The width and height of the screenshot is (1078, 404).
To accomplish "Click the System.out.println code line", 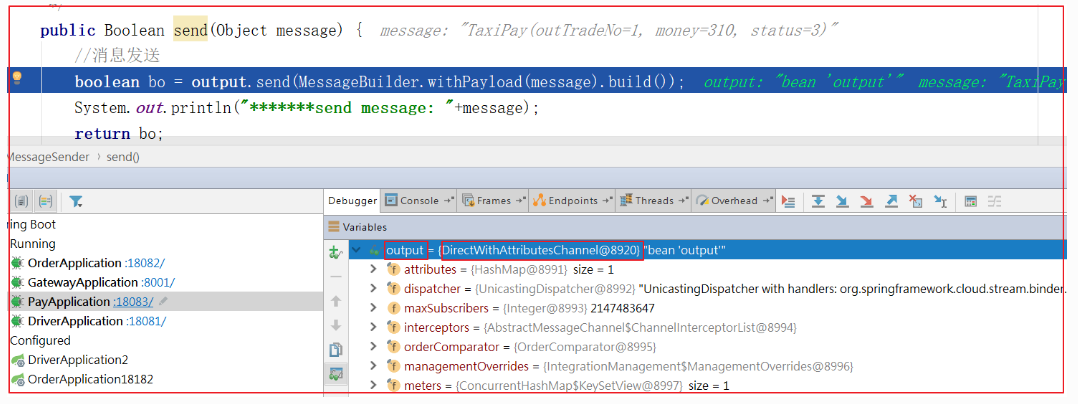I will 307,108.
